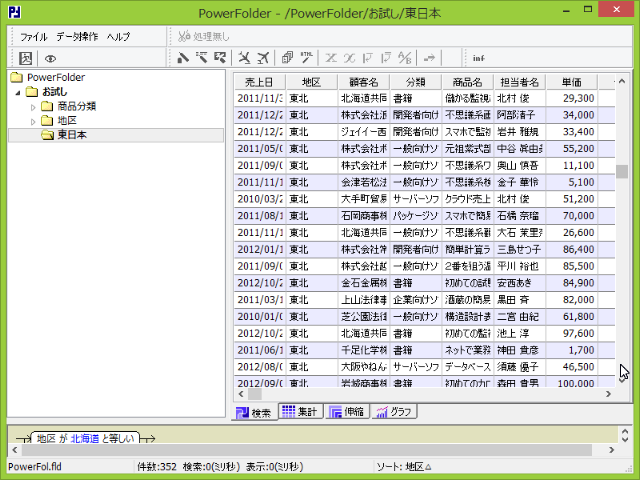
Task: Click the filter panel's up arrow
Action: pyautogui.click(x=625, y=431)
